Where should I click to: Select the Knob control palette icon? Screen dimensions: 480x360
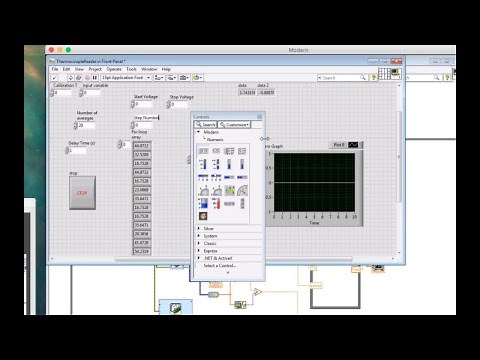[x=203, y=191]
